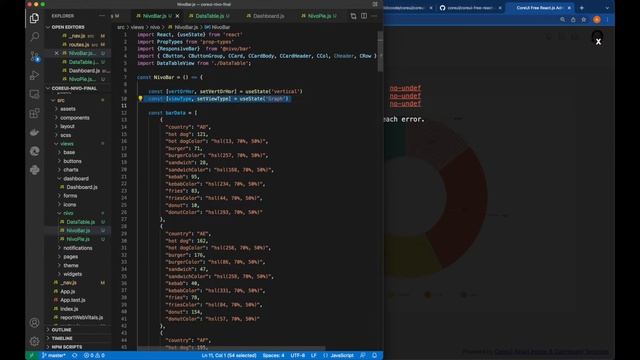Image resolution: width=640 pixels, height=360 pixels.
Task: Expand the OUTLINE section
Action: click(61, 330)
